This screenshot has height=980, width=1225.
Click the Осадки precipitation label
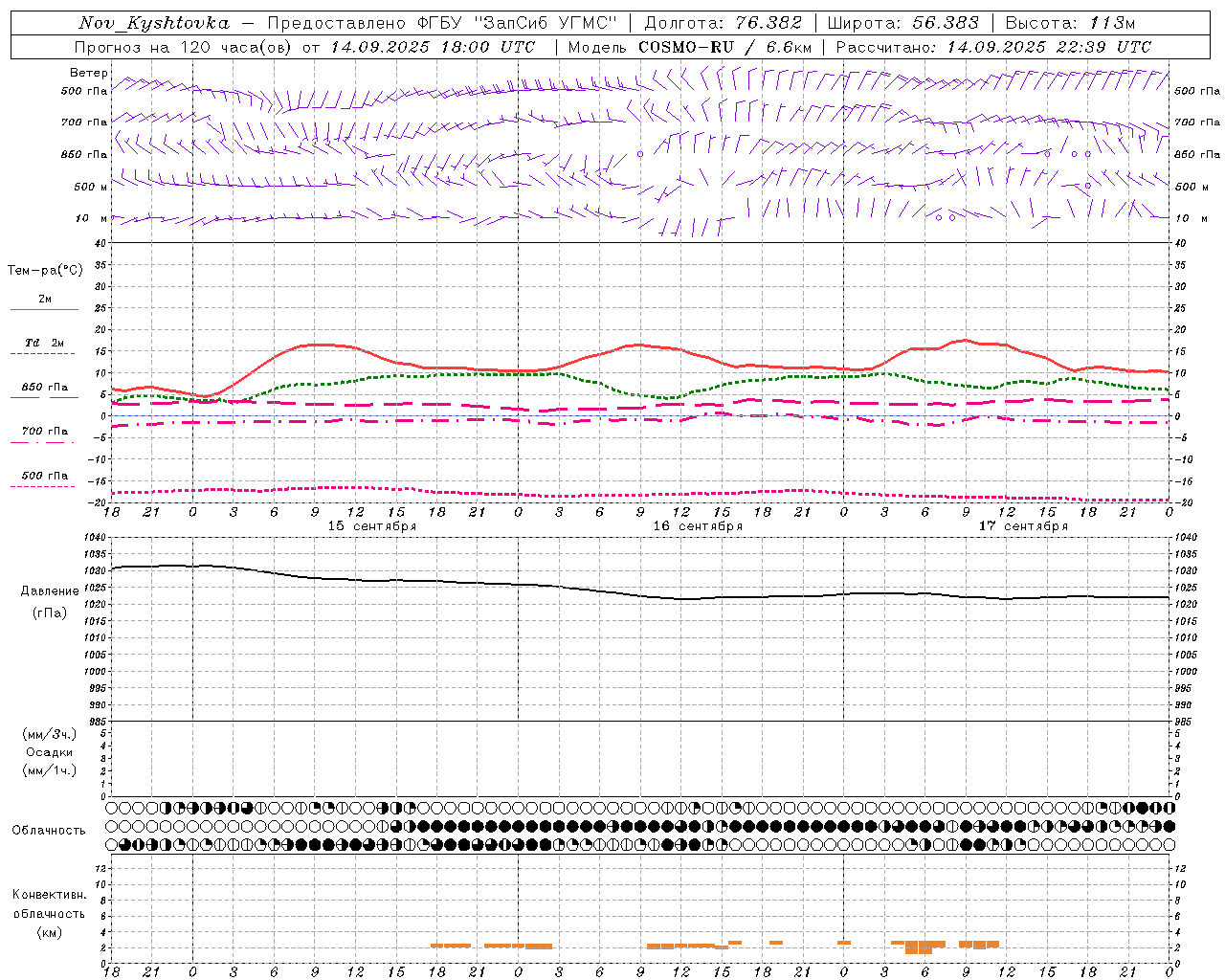50,753
